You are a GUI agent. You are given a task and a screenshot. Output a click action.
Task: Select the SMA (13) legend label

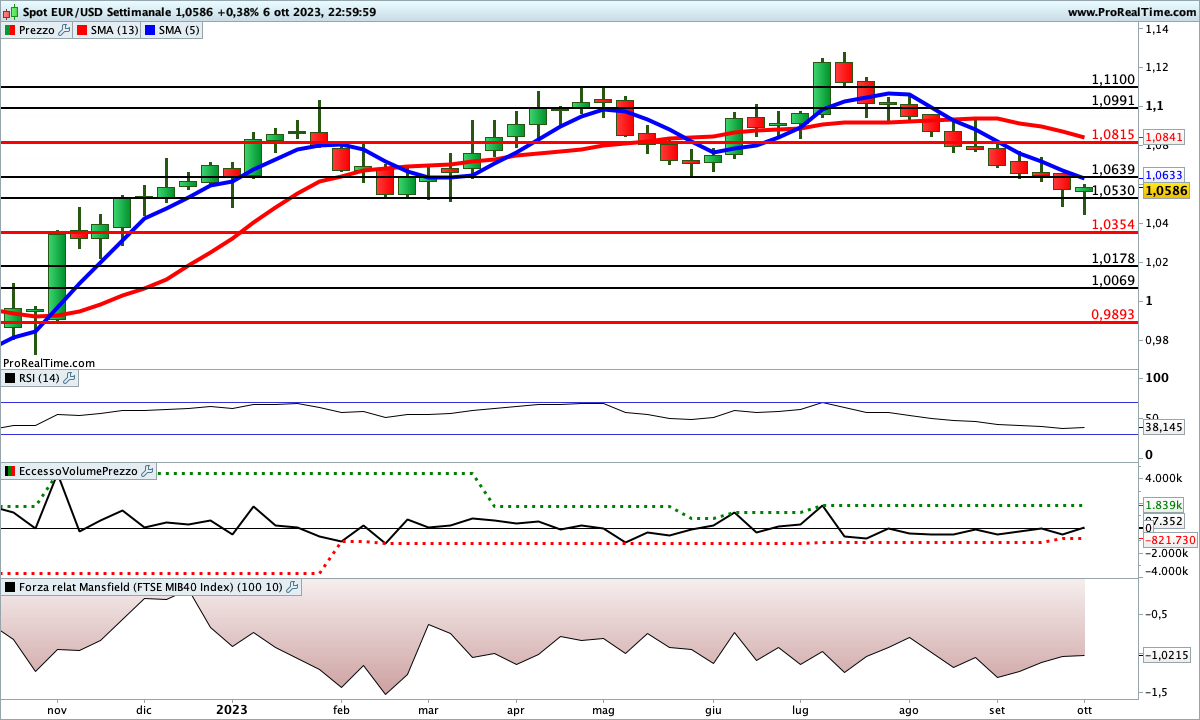point(114,30)
